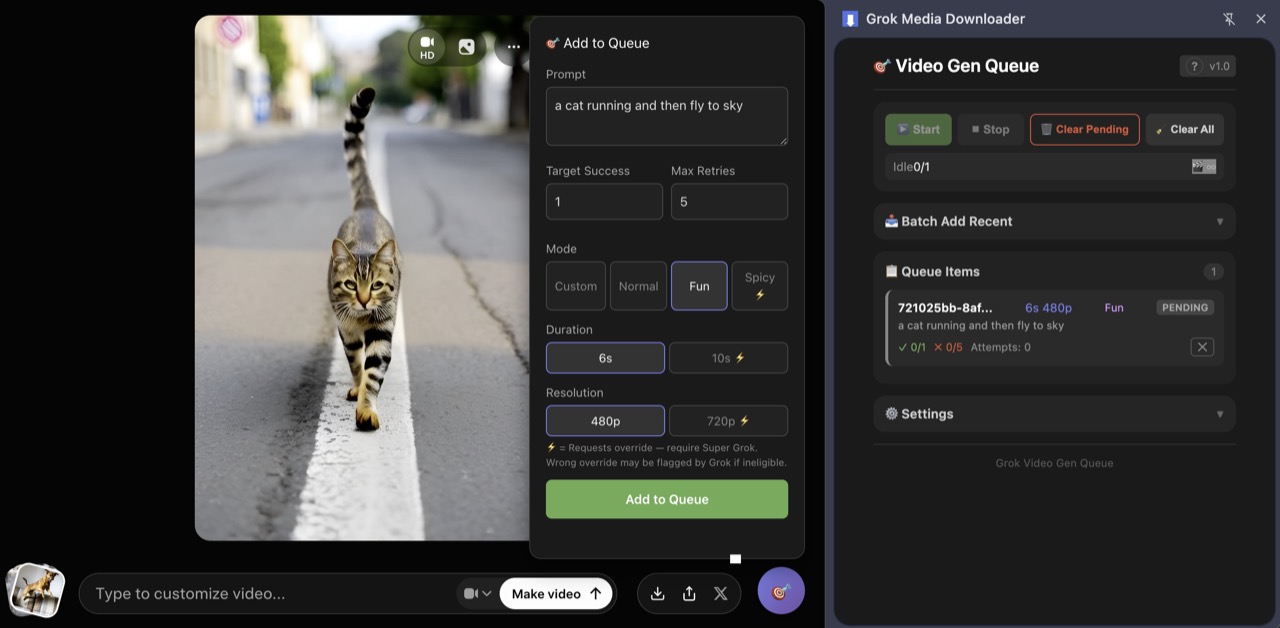Image resolution: width=1280 pixels, height=628 pixels.
Task: Click the HD video quality icon
Action: point(426,46)
